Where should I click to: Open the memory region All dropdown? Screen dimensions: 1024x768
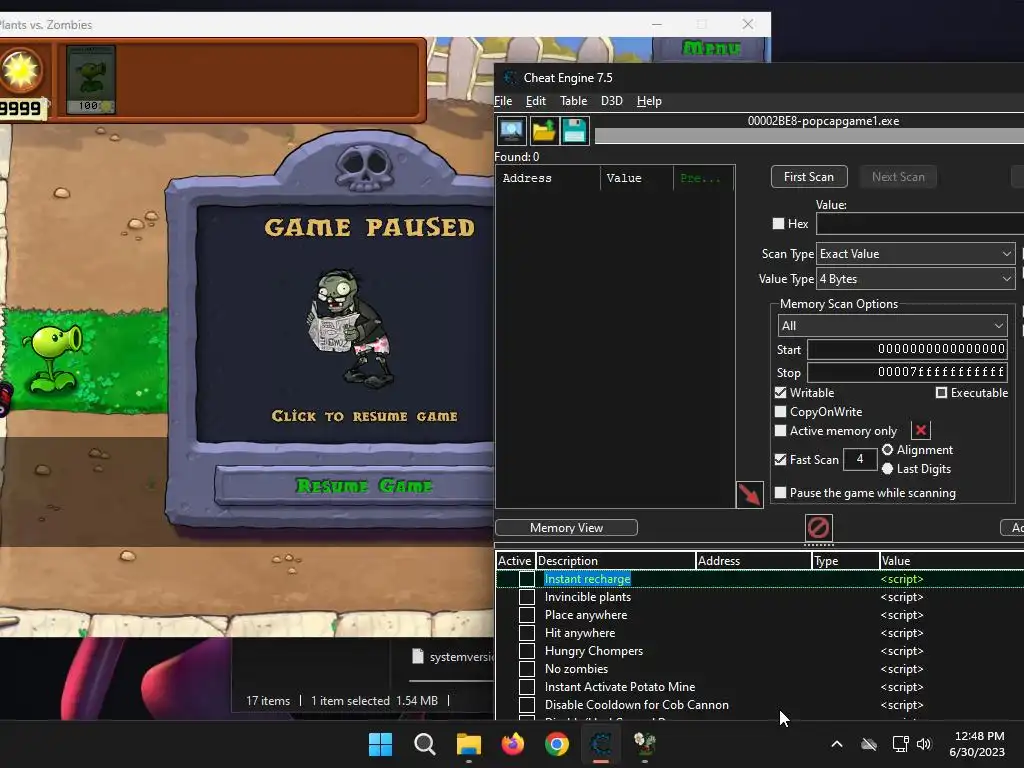coord(892,325)
